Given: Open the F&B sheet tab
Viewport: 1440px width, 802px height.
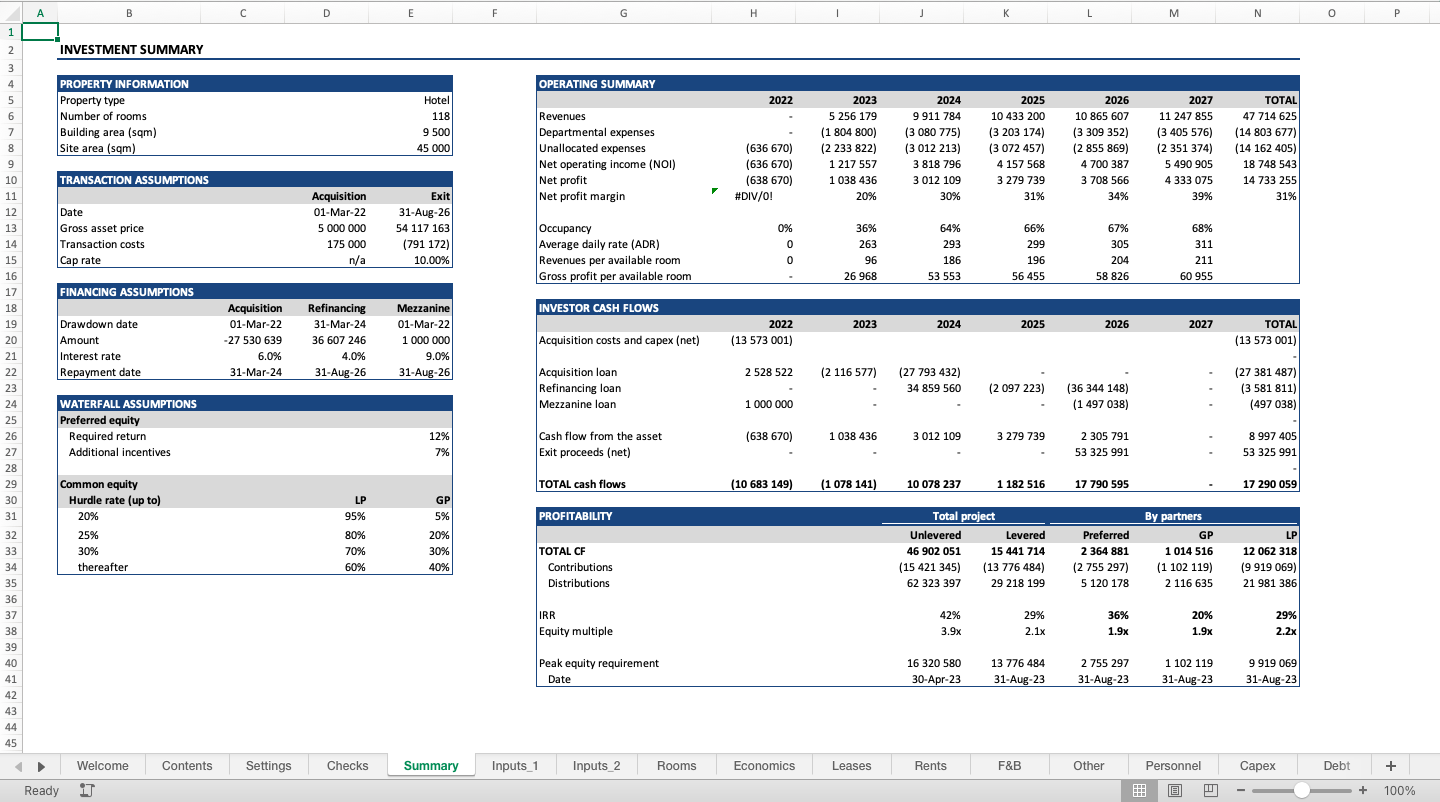Looking at the screenshot, I should coord(1009,765).
